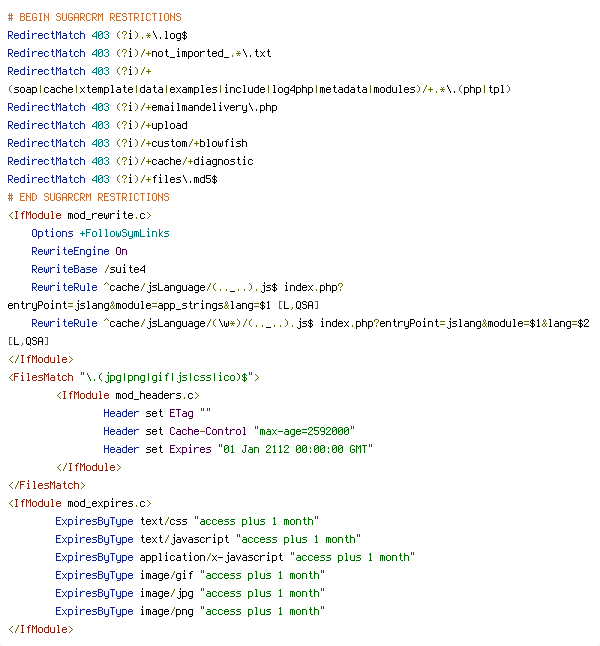Click the '# END SUGARCRM RESTRICTIONS' comment
This screenshot has width=600, height=646.
pos(89,197)
